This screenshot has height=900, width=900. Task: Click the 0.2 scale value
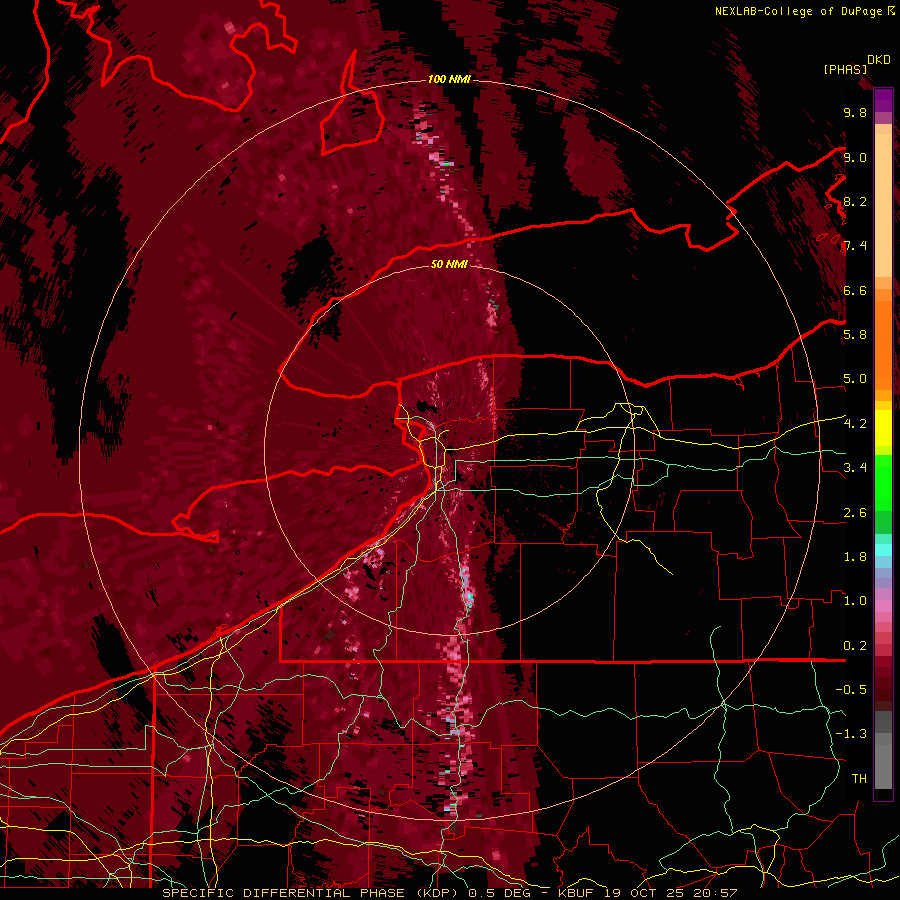[855, 646]
